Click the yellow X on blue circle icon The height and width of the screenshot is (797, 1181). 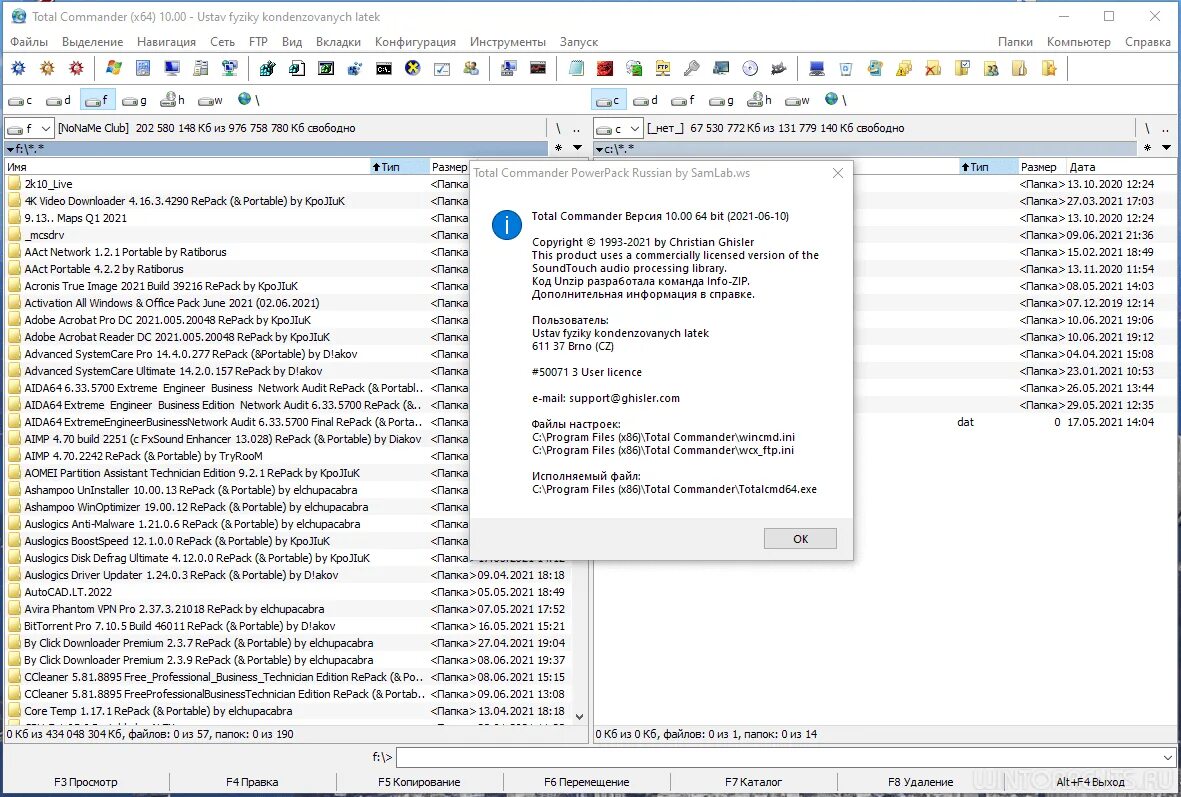(x=413, y=69)
